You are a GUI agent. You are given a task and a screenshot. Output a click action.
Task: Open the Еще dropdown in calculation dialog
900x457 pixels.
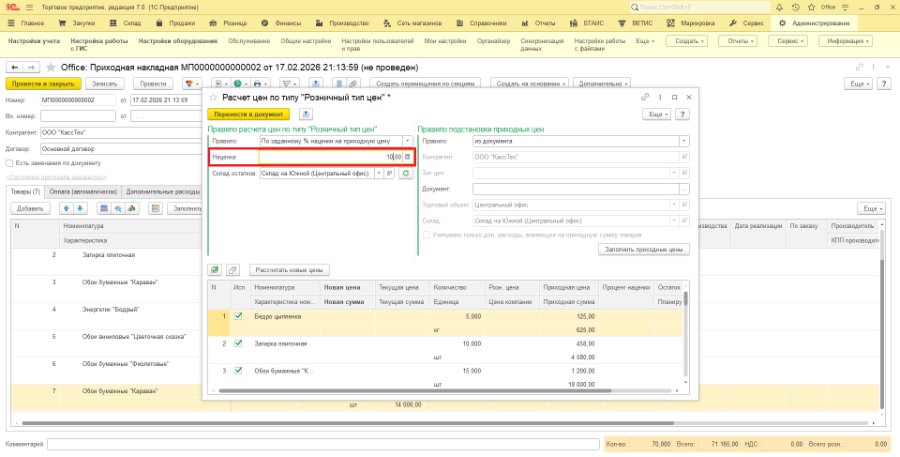[656, 114]
